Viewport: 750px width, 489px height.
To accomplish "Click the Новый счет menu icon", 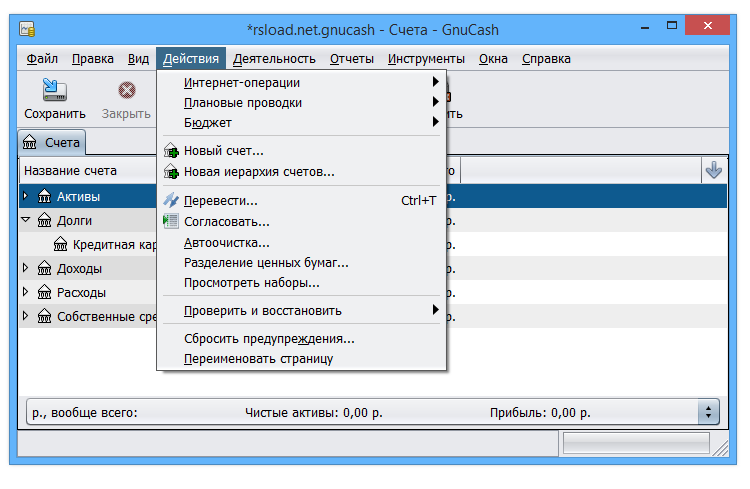I will pos(171,151).
